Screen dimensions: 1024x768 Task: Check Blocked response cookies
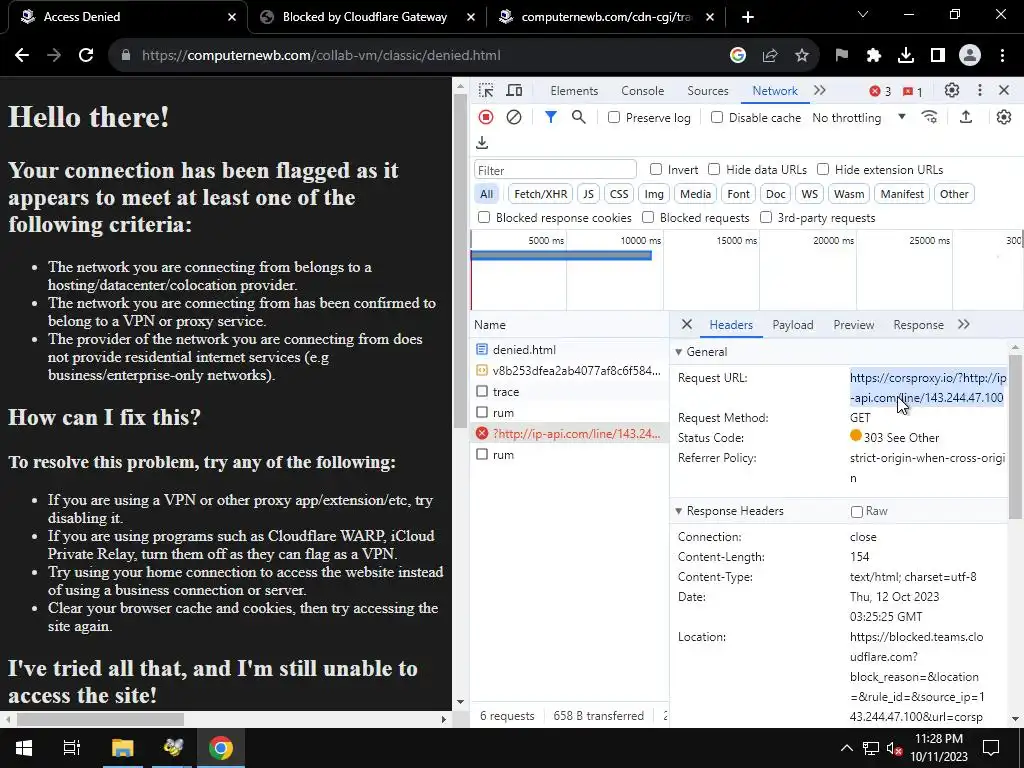(x=484, y=217)
